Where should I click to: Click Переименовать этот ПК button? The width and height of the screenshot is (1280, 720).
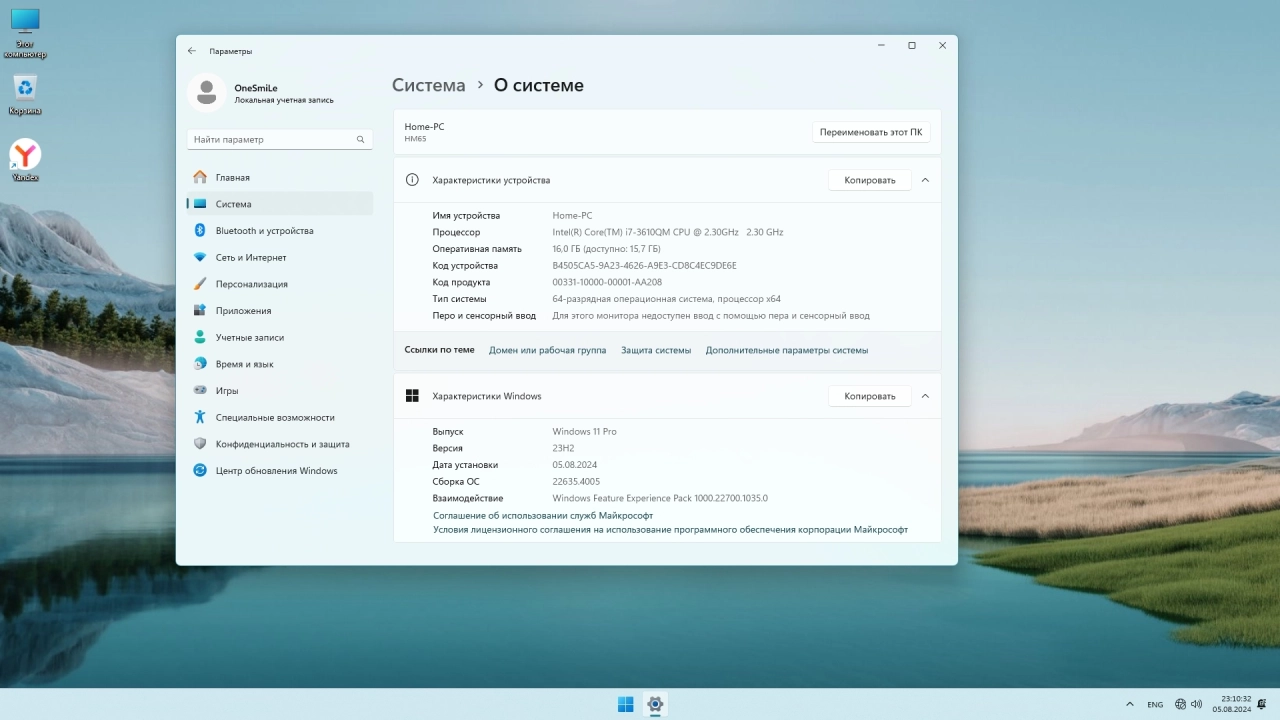tap(871, 132)
